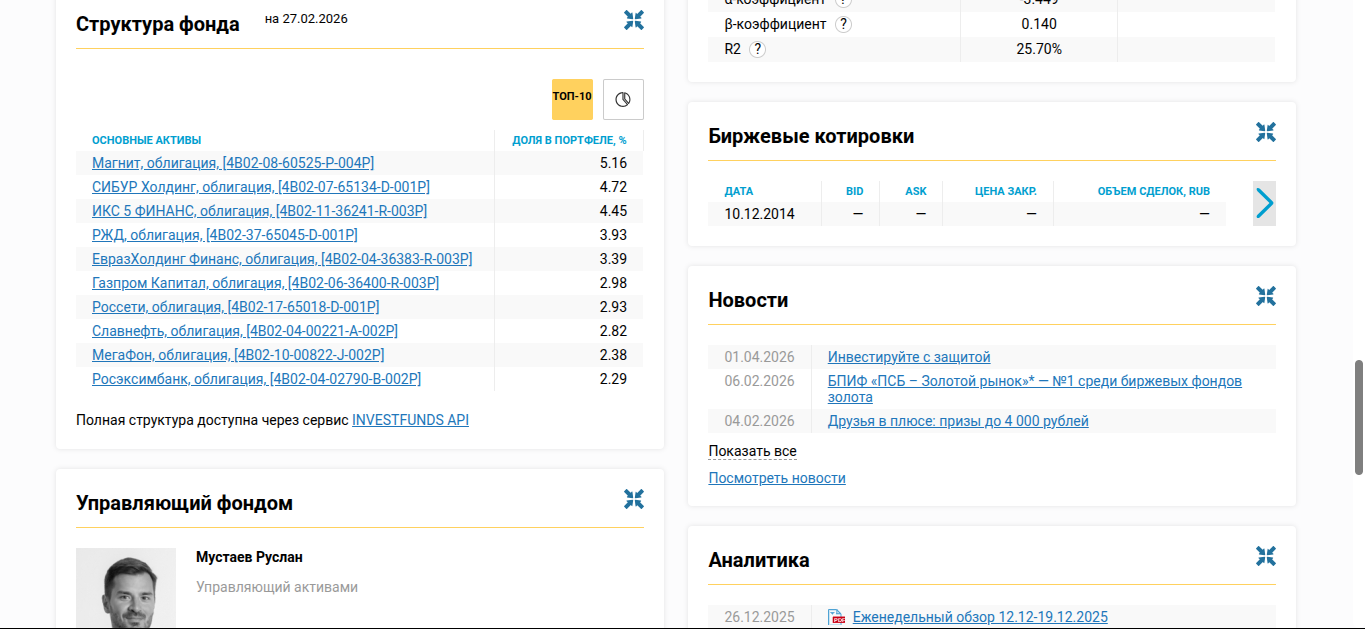This screenshot has width=1365, height=629.
Task: Open the INVESTFUNDS API link
Action: tap(410, 420)
